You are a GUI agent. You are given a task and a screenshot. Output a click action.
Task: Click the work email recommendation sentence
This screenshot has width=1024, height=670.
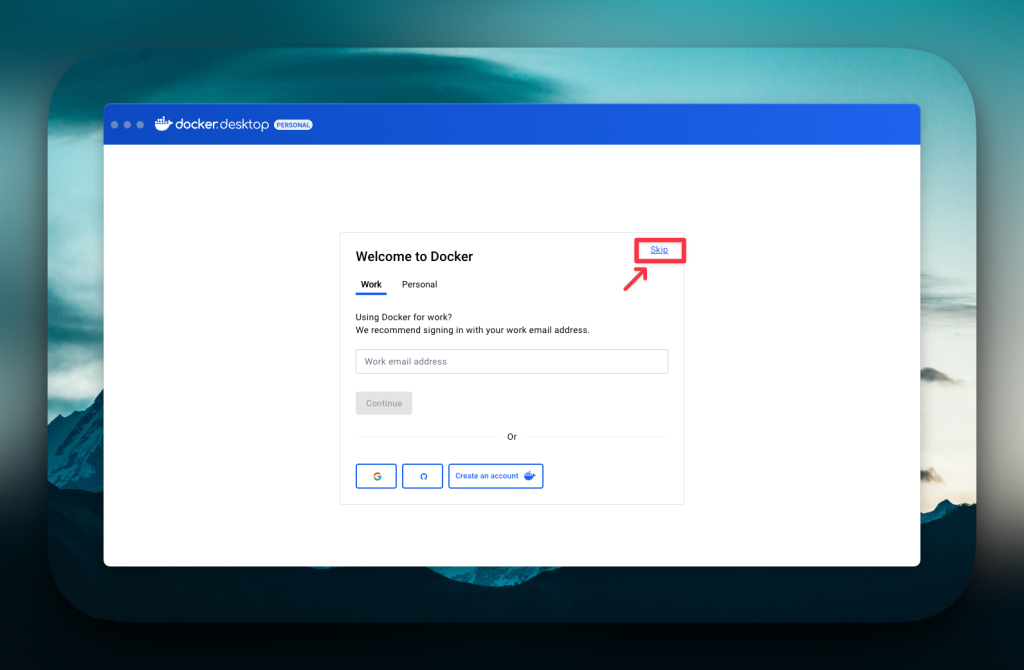472,330
